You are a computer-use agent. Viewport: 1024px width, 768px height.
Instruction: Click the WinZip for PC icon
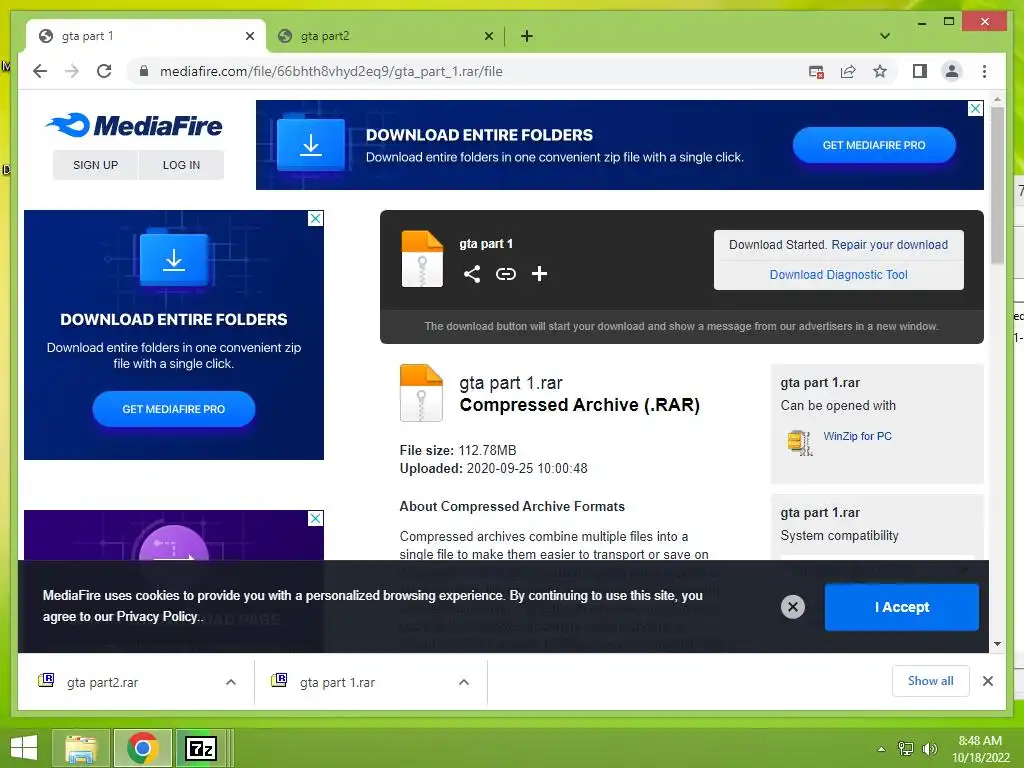pyautogui.click(x=800, y=443)
